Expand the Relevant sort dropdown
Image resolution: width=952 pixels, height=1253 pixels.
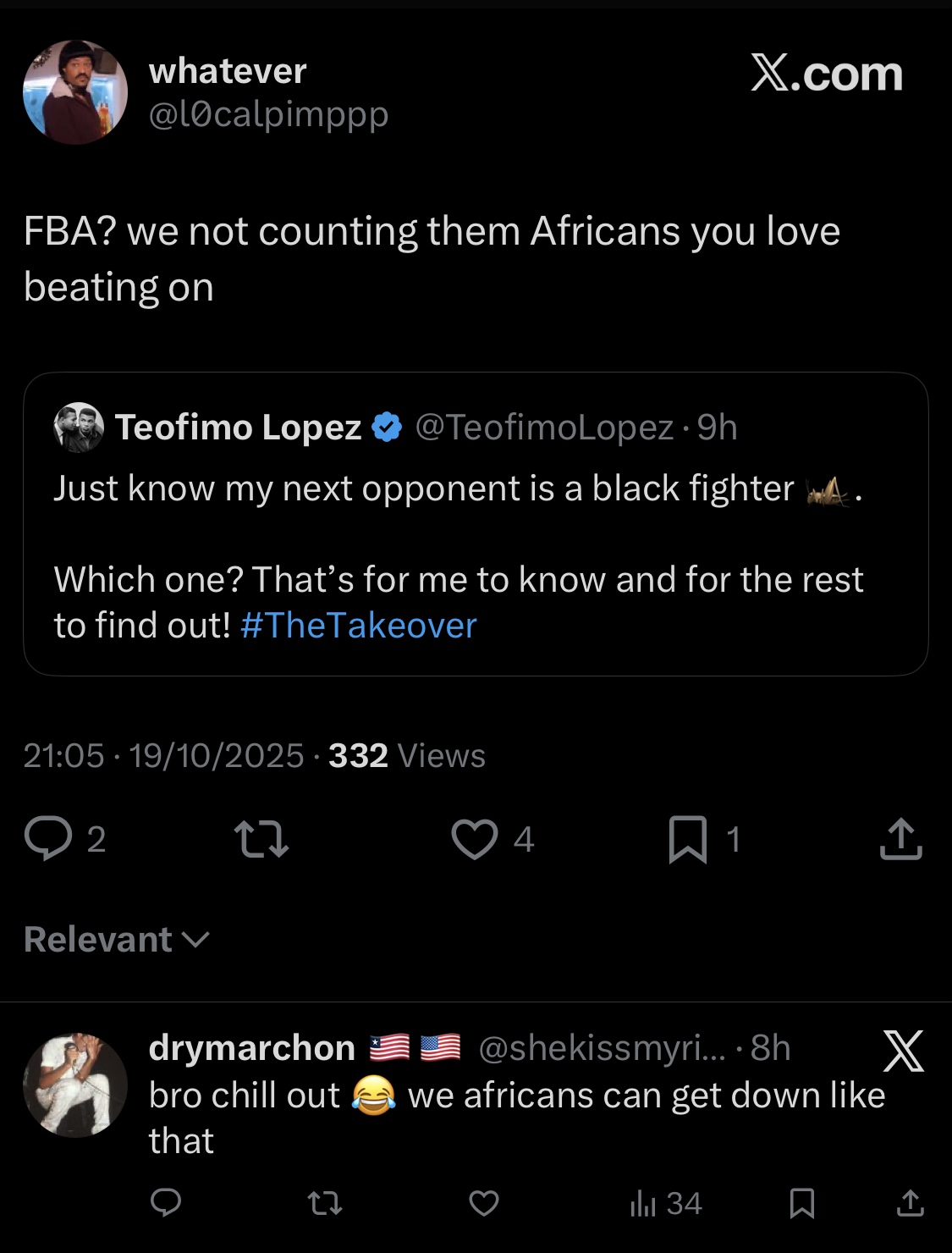point(117,939)
